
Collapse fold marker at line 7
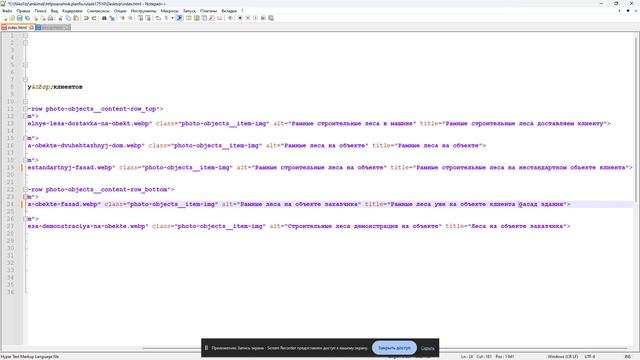(25, 80)
